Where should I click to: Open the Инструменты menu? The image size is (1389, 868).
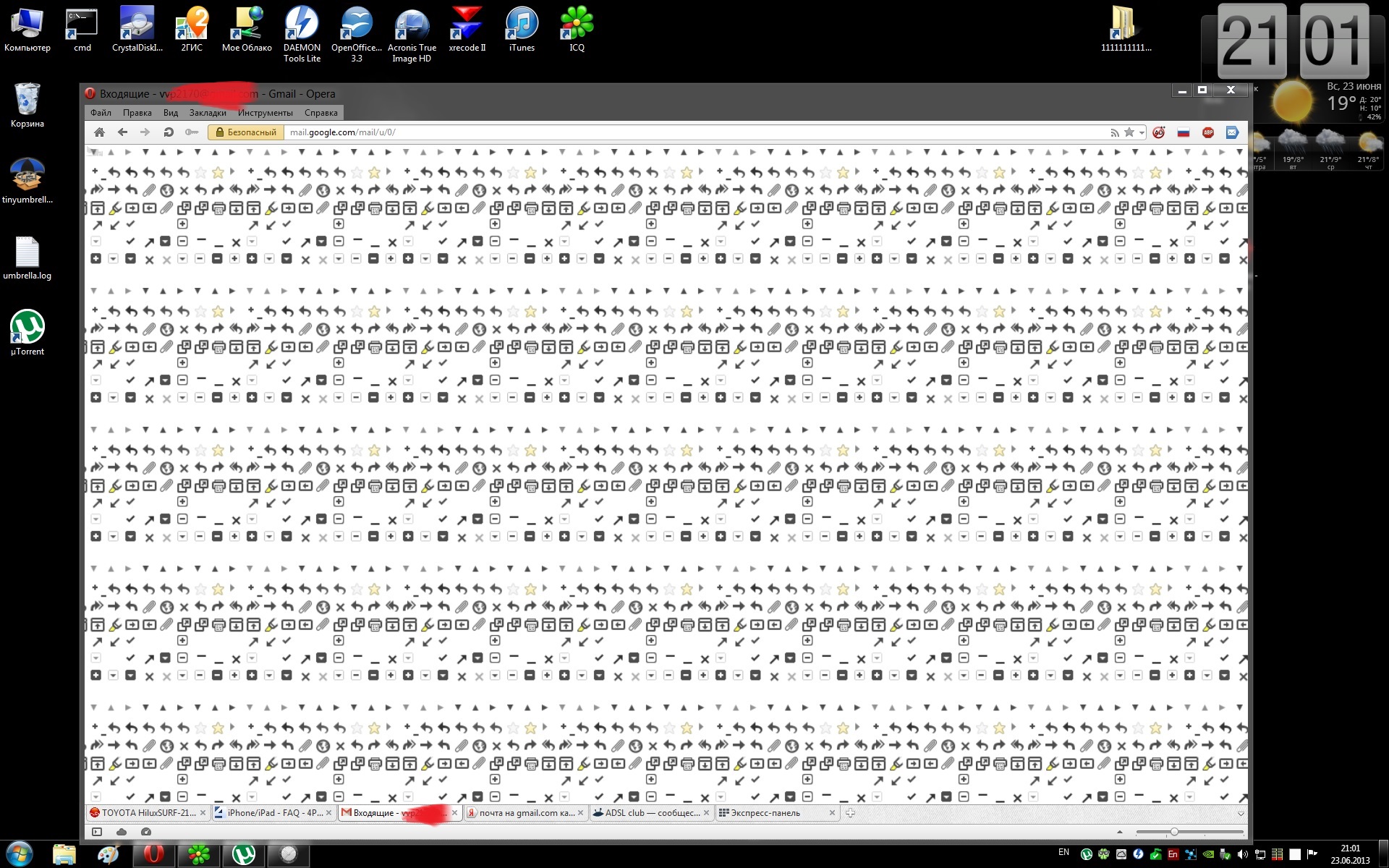[x=265, y=113]
